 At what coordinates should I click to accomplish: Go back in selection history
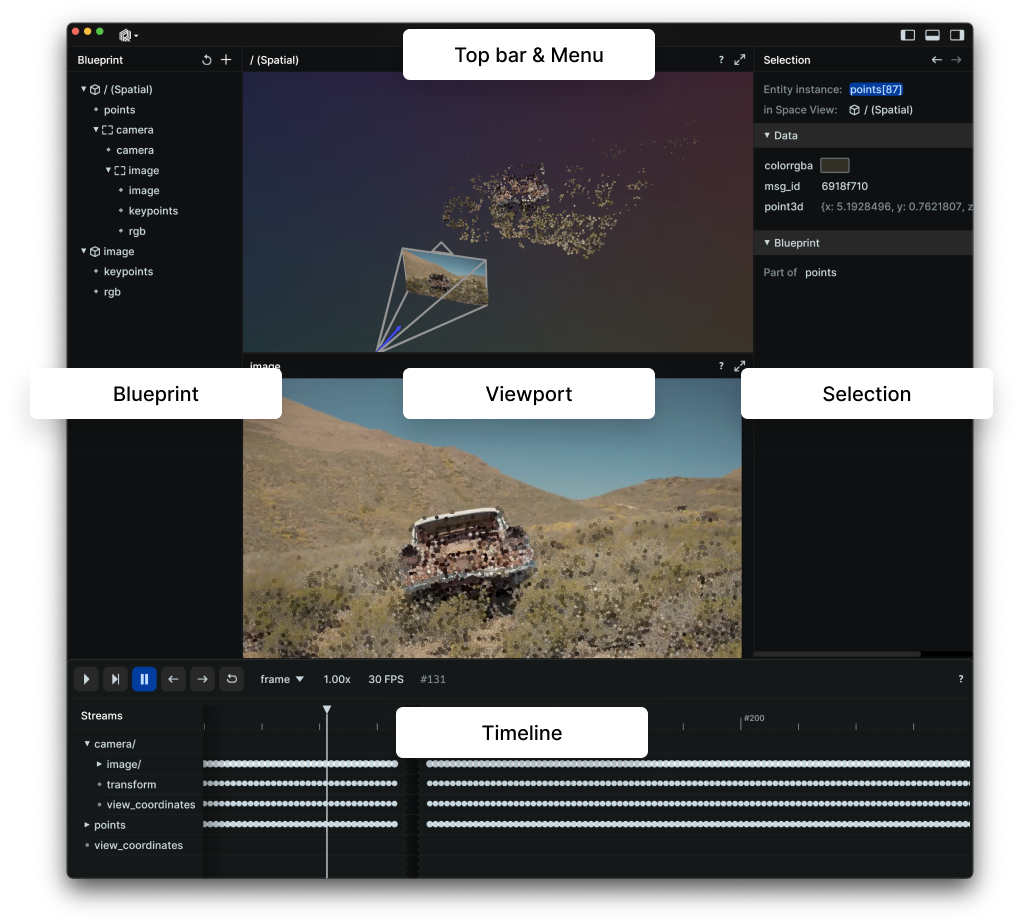pos(936,59)
